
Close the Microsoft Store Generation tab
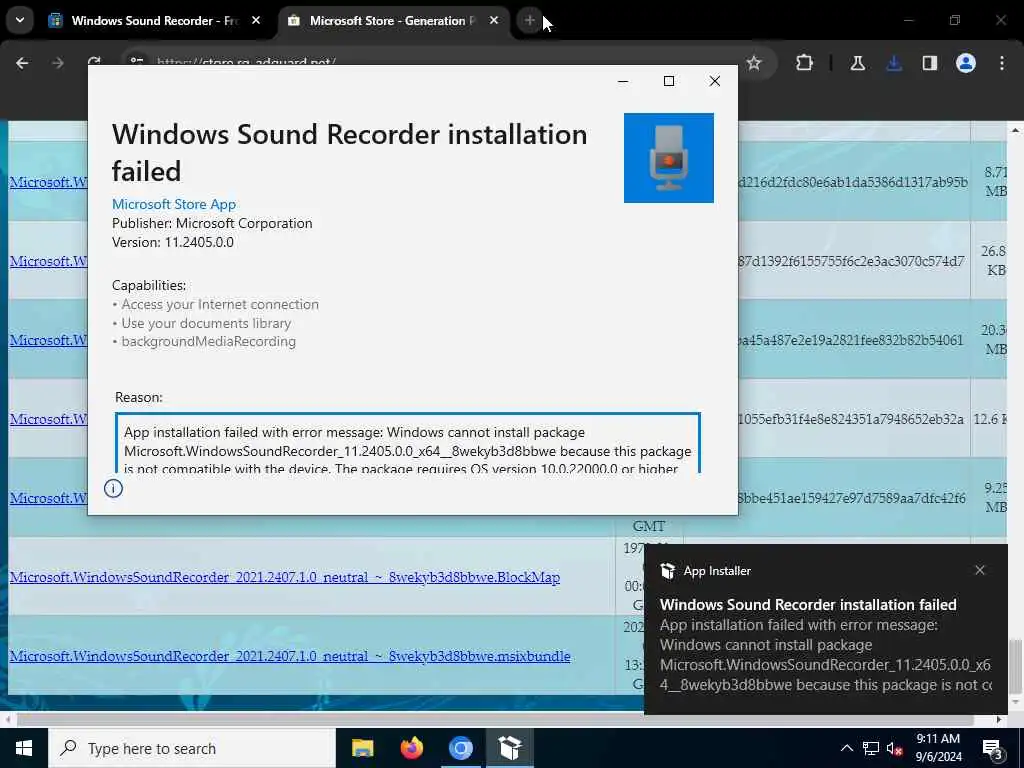point(494,20)
